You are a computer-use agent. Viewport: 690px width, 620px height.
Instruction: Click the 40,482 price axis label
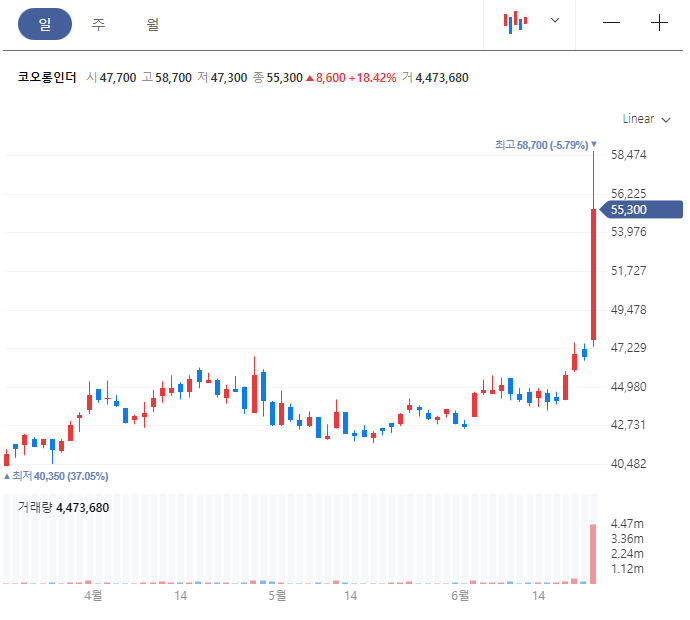[x=628, y=464]
